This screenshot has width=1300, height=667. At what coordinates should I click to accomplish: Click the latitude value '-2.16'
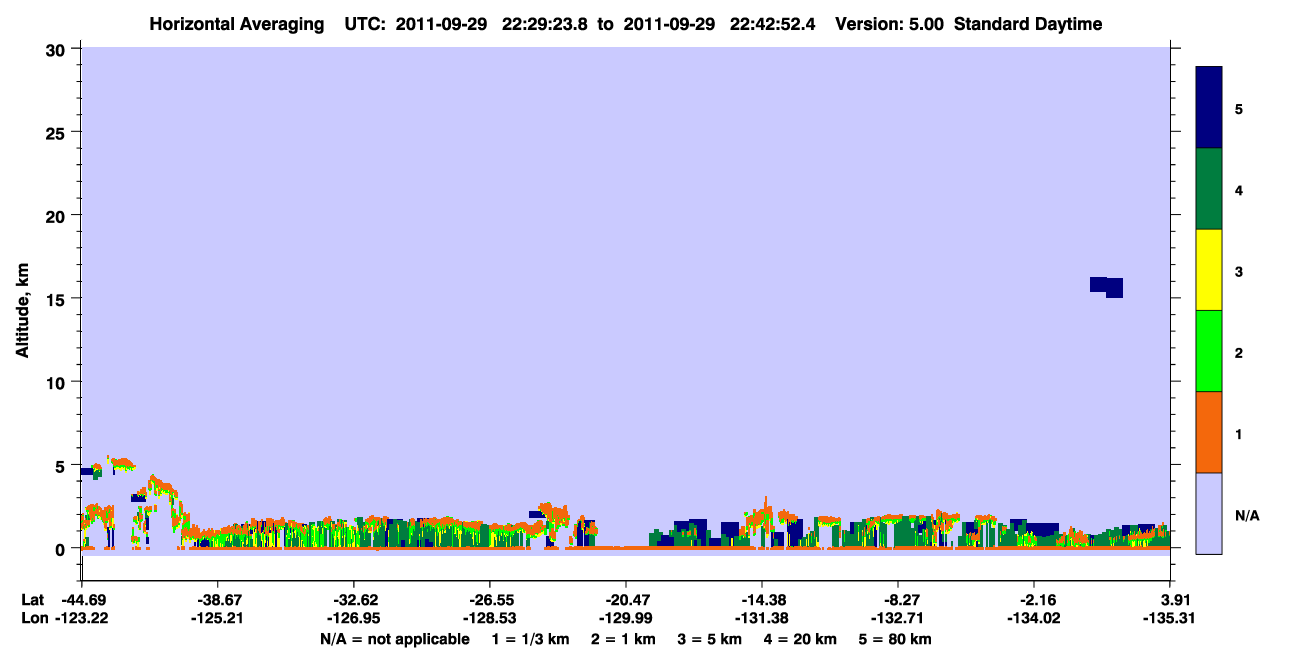tap(1034, 600)
